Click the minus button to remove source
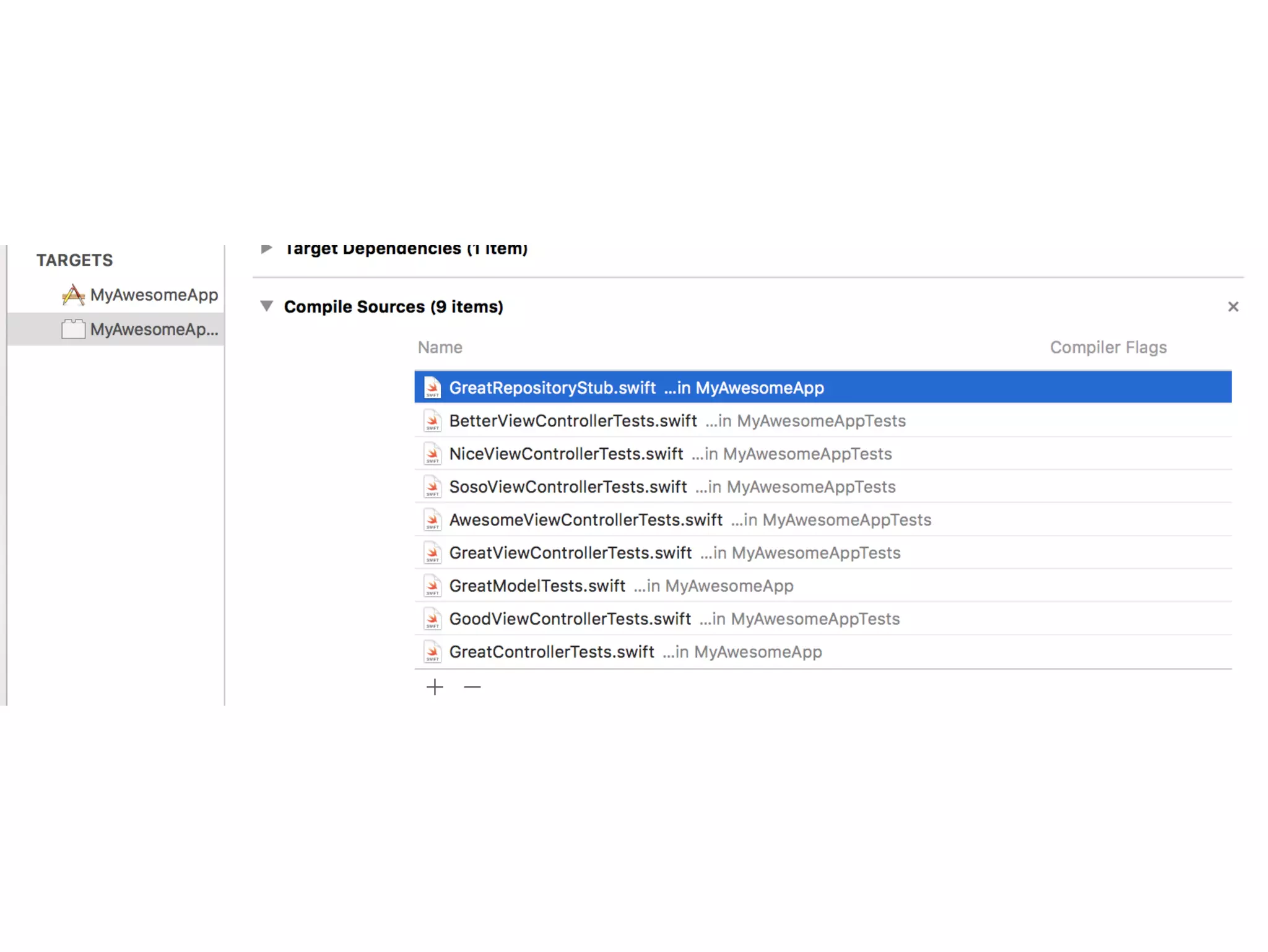Image resolution: width=1268 pixels, height=952 pixels. (x=472, y=687)
